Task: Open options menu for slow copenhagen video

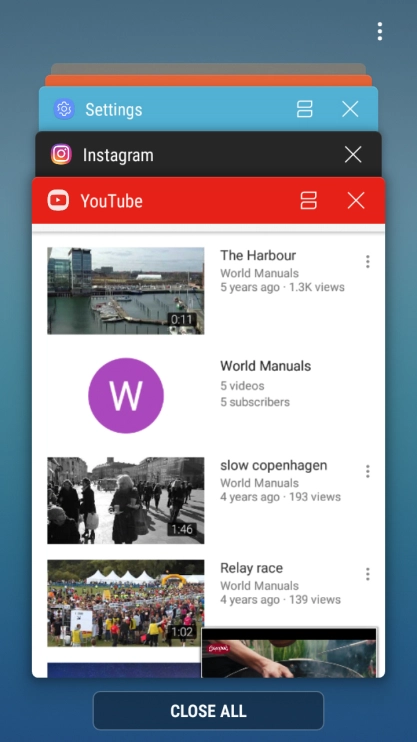Action: 368,471
